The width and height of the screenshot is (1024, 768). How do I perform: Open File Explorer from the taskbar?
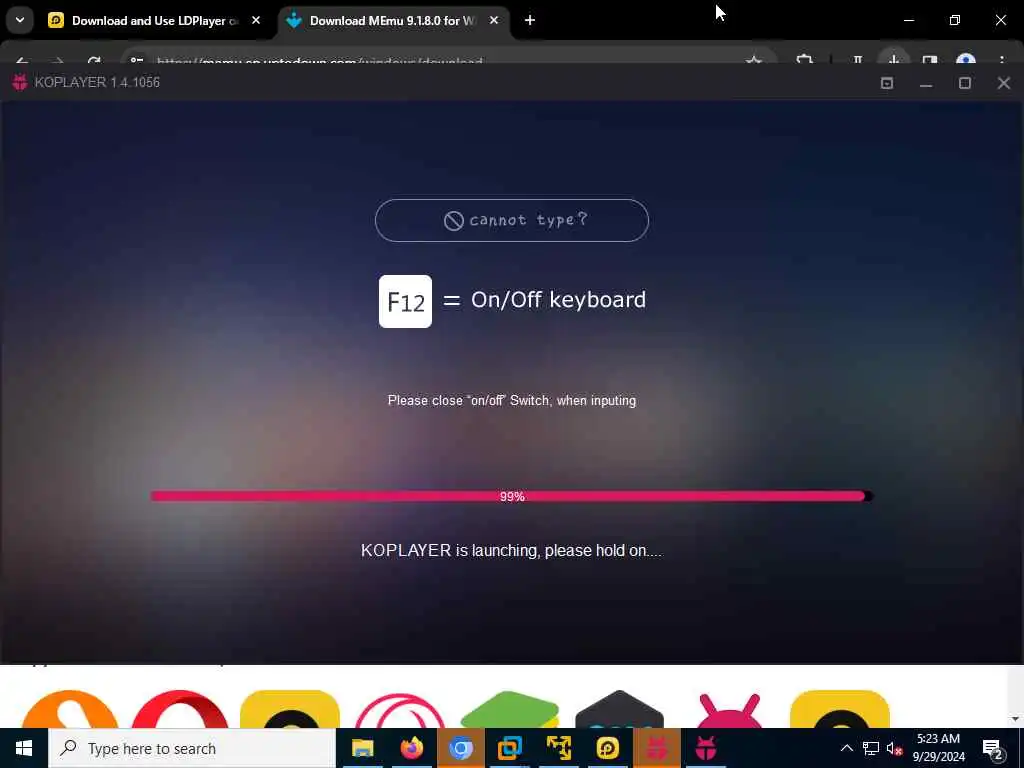362,748
